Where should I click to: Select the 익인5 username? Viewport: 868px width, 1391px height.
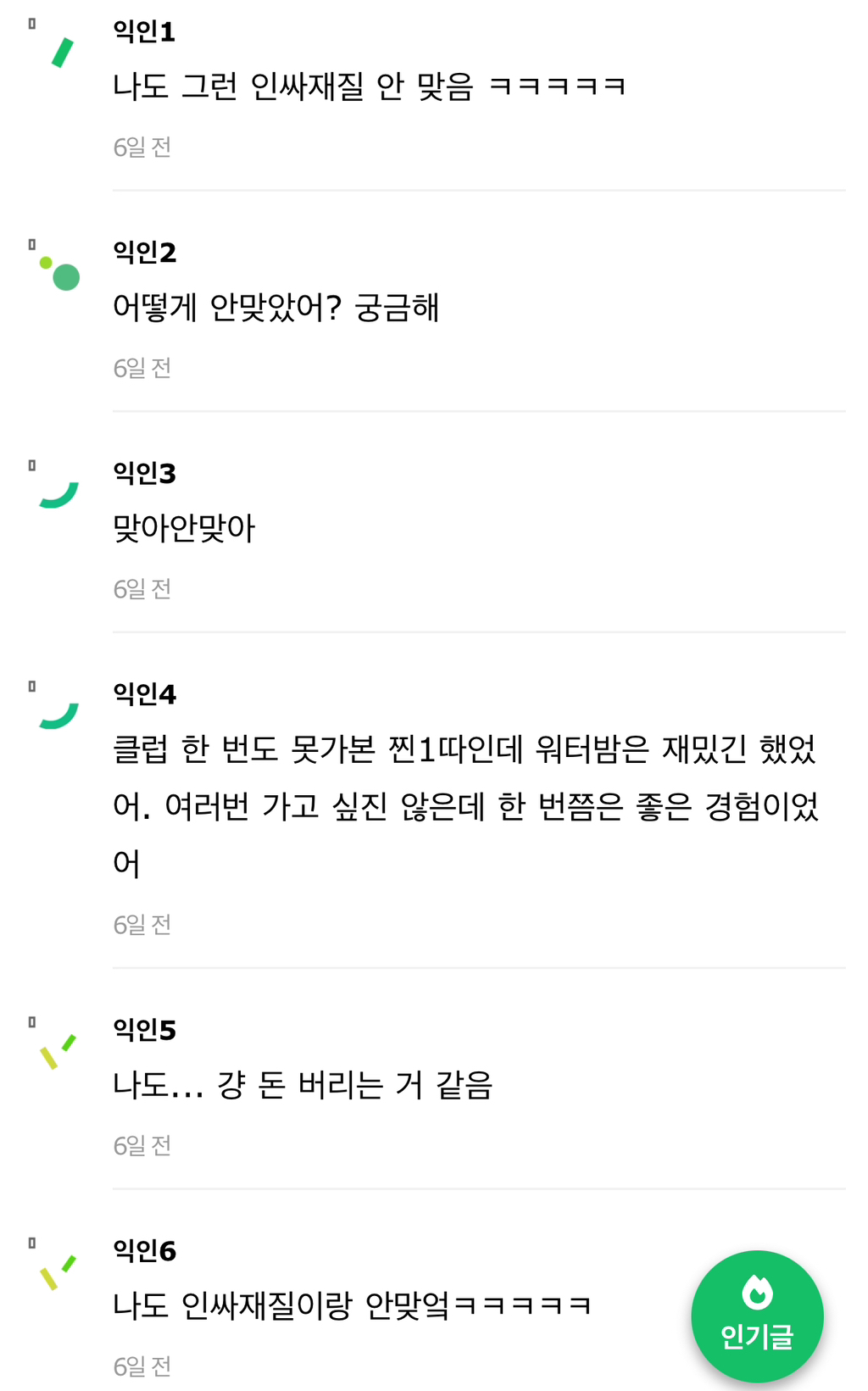[x=144, y=1030]
